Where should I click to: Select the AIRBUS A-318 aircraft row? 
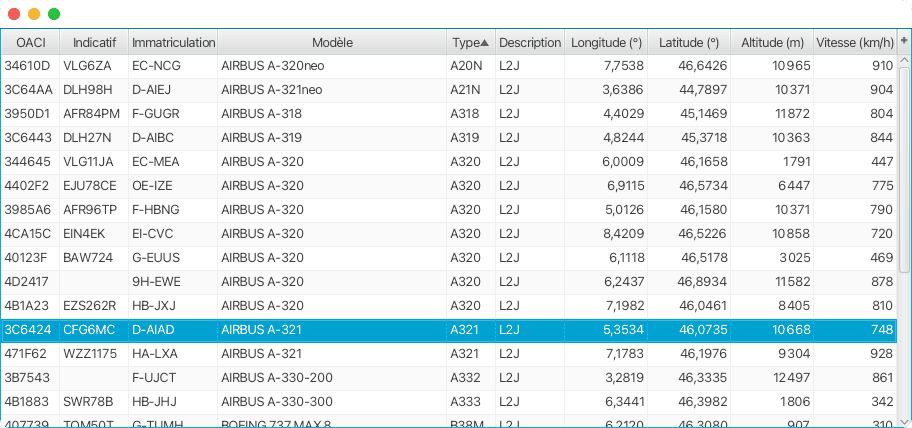click(x=300, y=114)
